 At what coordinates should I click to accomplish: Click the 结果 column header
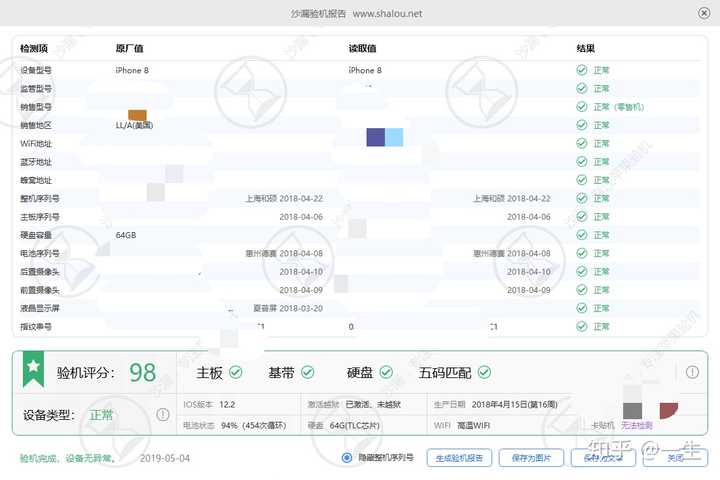pyautogui.click(x=585, y=48)
